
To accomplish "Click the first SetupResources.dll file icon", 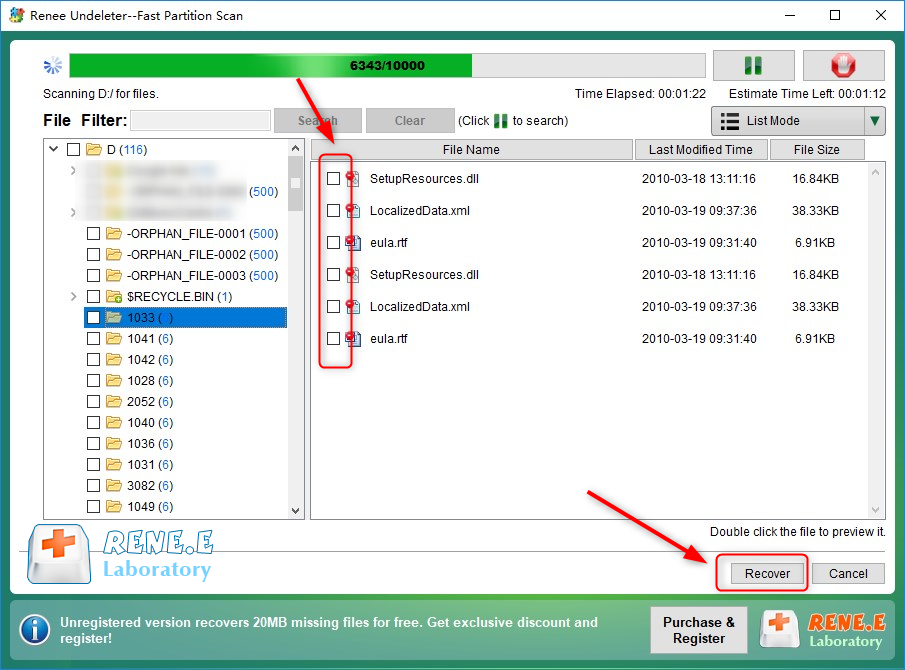I will (x=353, y=179).
